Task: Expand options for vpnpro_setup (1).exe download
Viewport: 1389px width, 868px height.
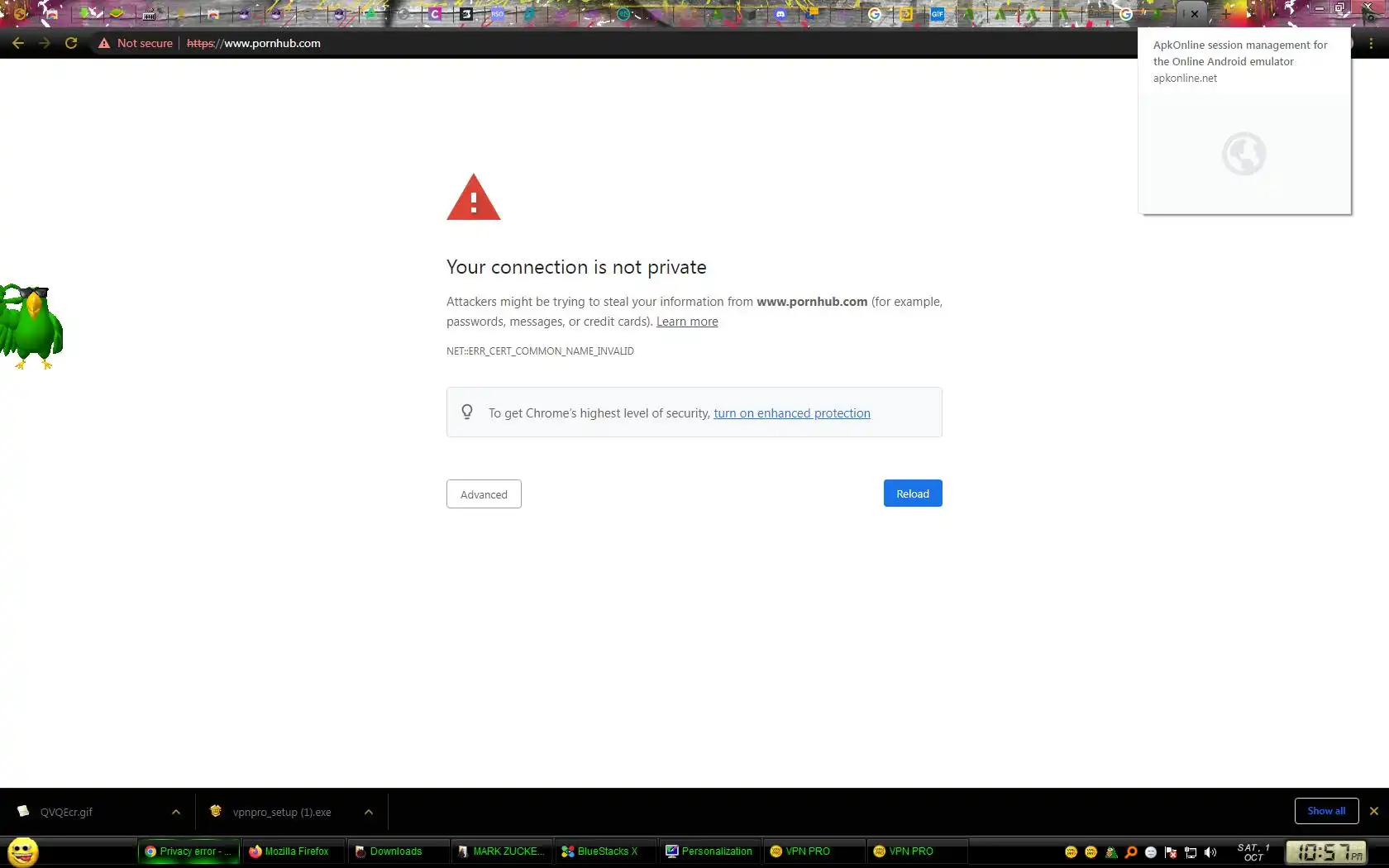Action: point(369,812)
